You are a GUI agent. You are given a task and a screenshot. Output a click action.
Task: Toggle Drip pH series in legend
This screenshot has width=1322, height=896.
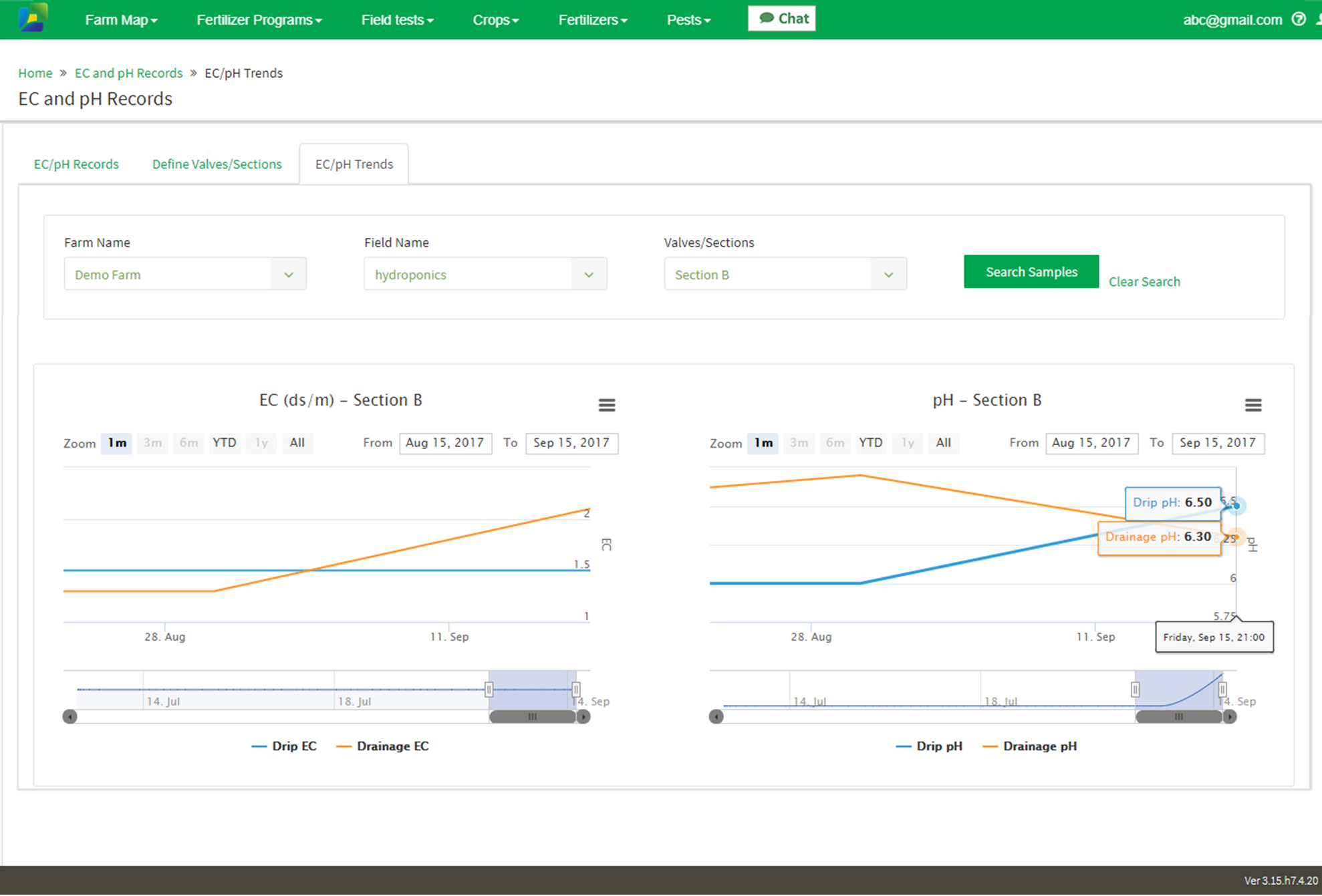pyautogui.click(x=929, y=746)
